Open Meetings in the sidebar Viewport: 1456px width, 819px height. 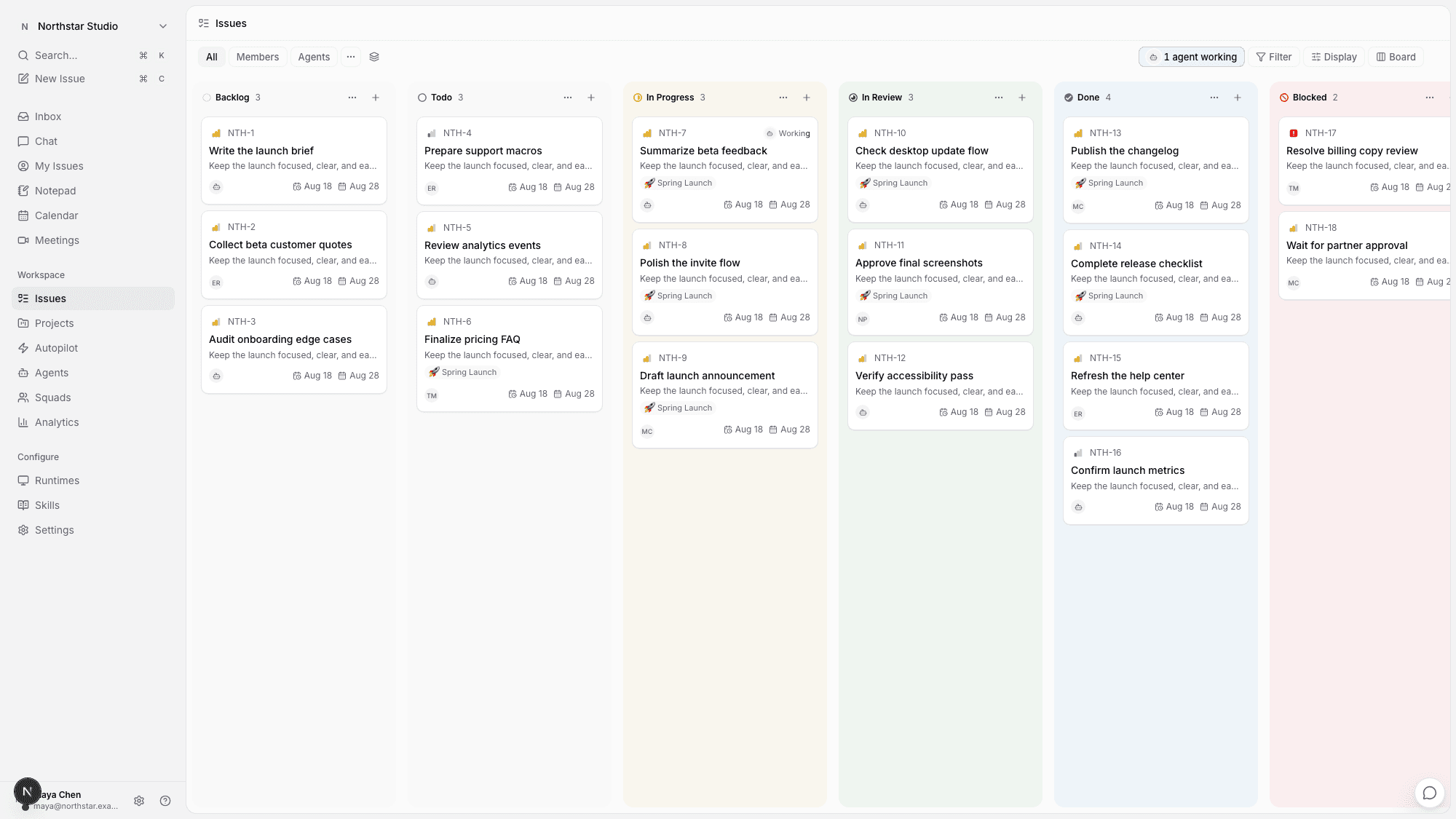93,240
